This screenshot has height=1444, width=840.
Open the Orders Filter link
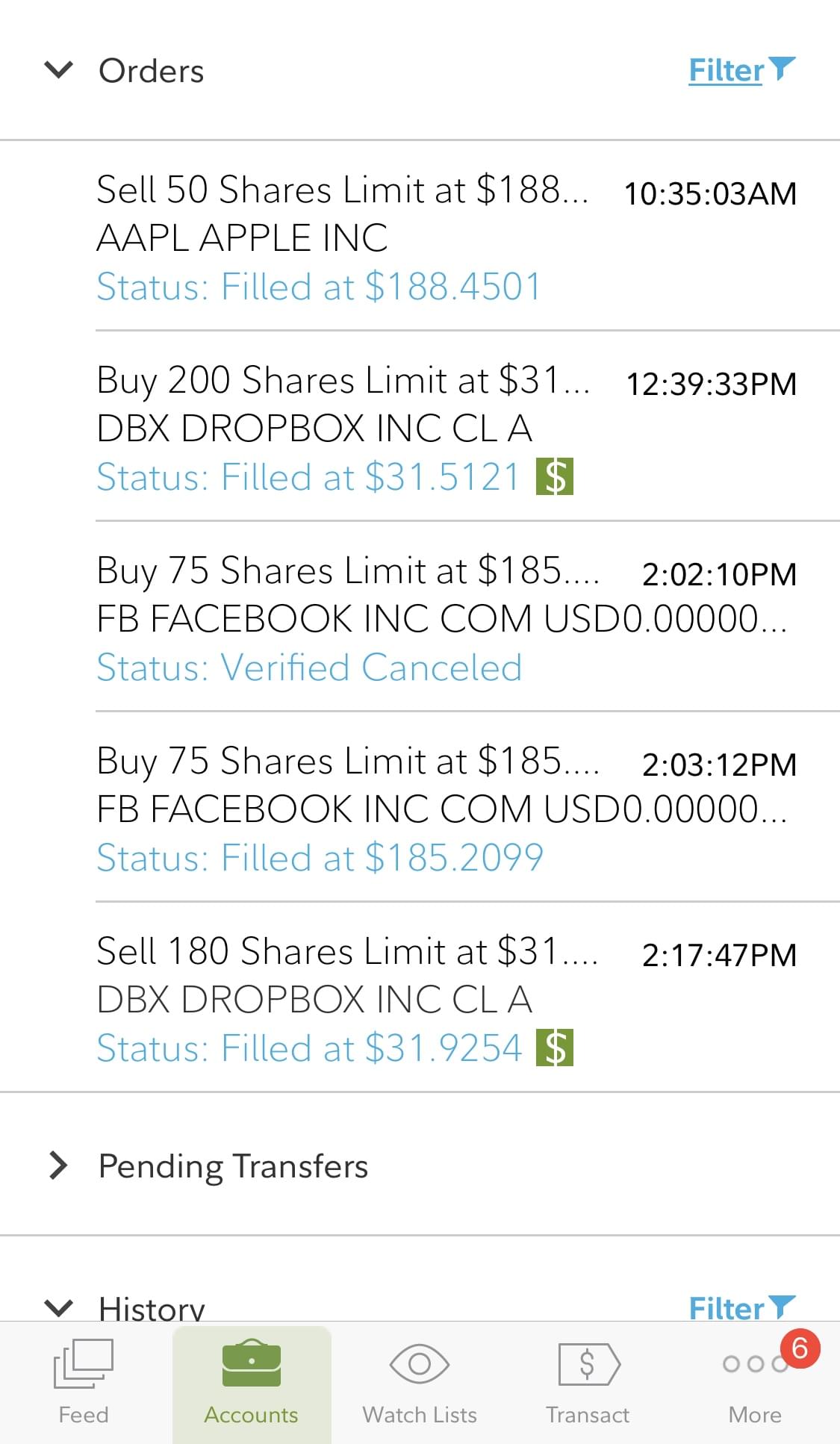(726, 71)
